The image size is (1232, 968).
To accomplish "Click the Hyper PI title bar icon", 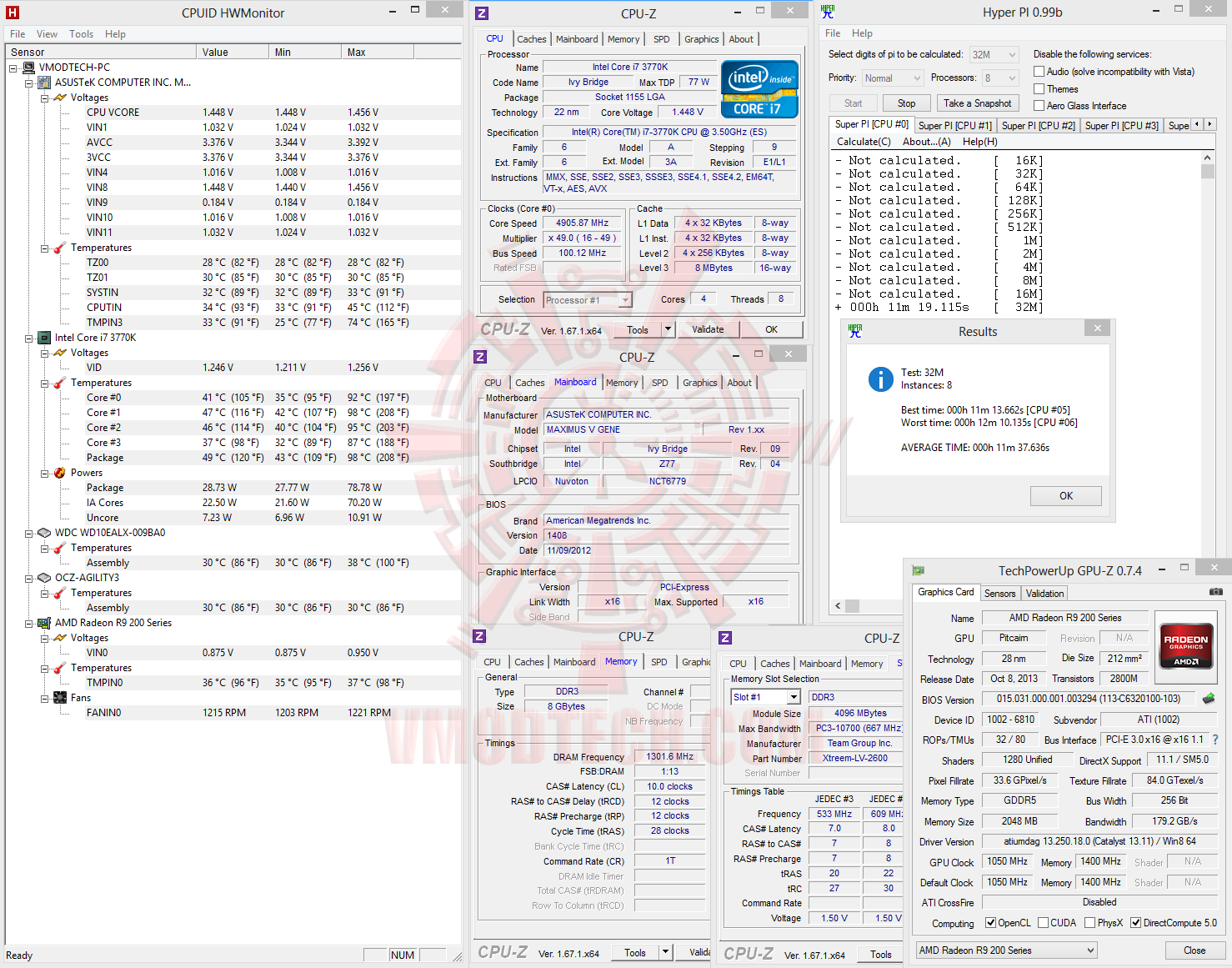I will (828, 12).
